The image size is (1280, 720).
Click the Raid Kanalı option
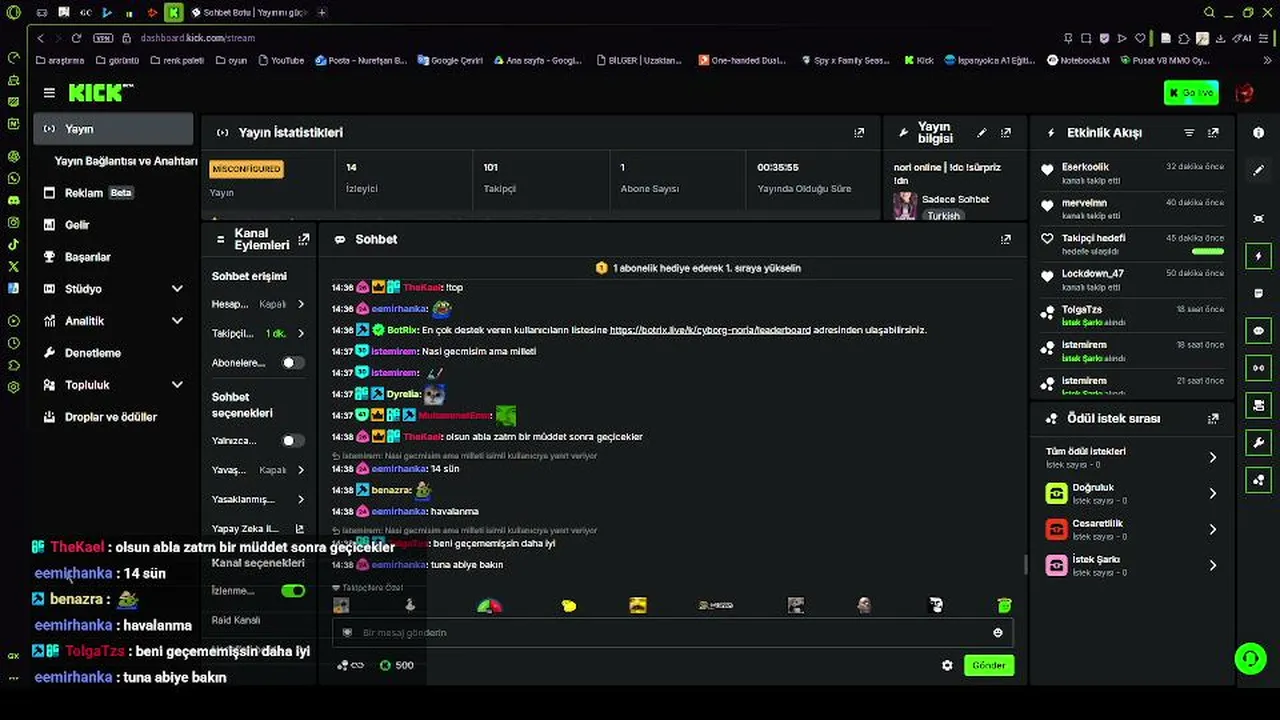236,620
